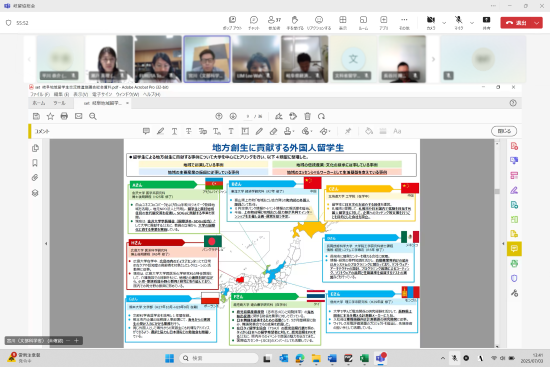Viewport: 550px width, 367px height.
Task: Click the Acrobat star bookmark icon
Action: pos(50,116)
